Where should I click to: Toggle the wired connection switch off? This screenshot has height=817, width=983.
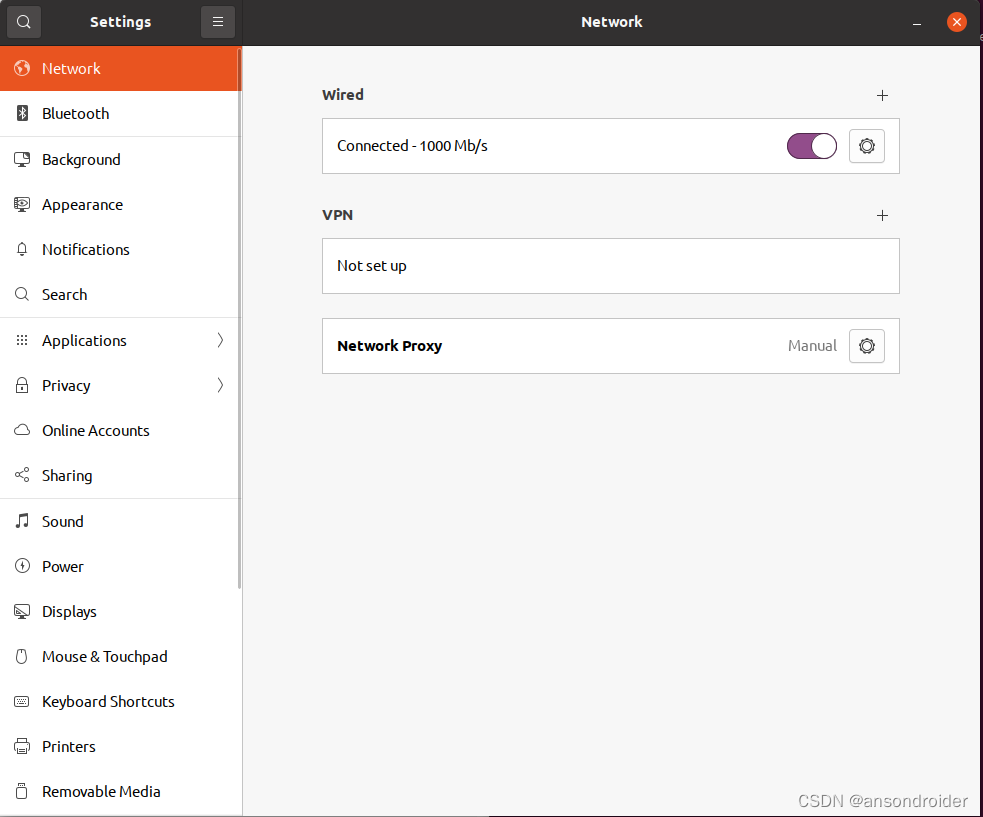tap(812, 146)
